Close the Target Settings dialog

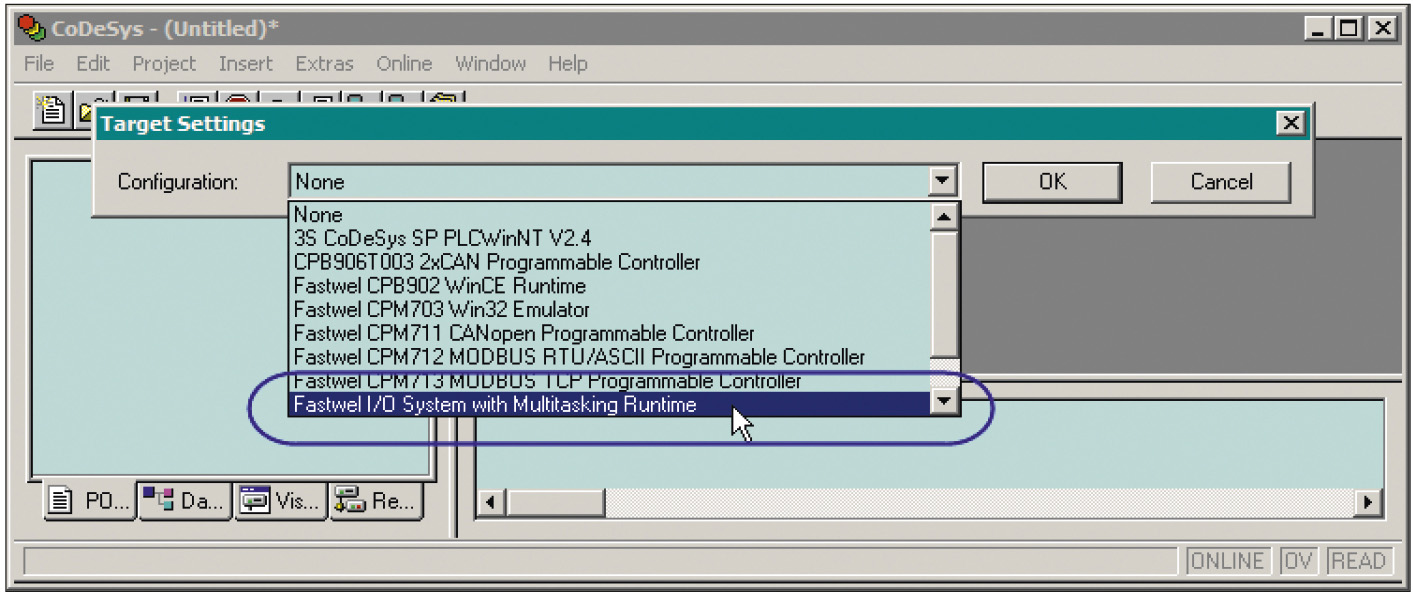pyautogui.click(x=1291, y=124)
